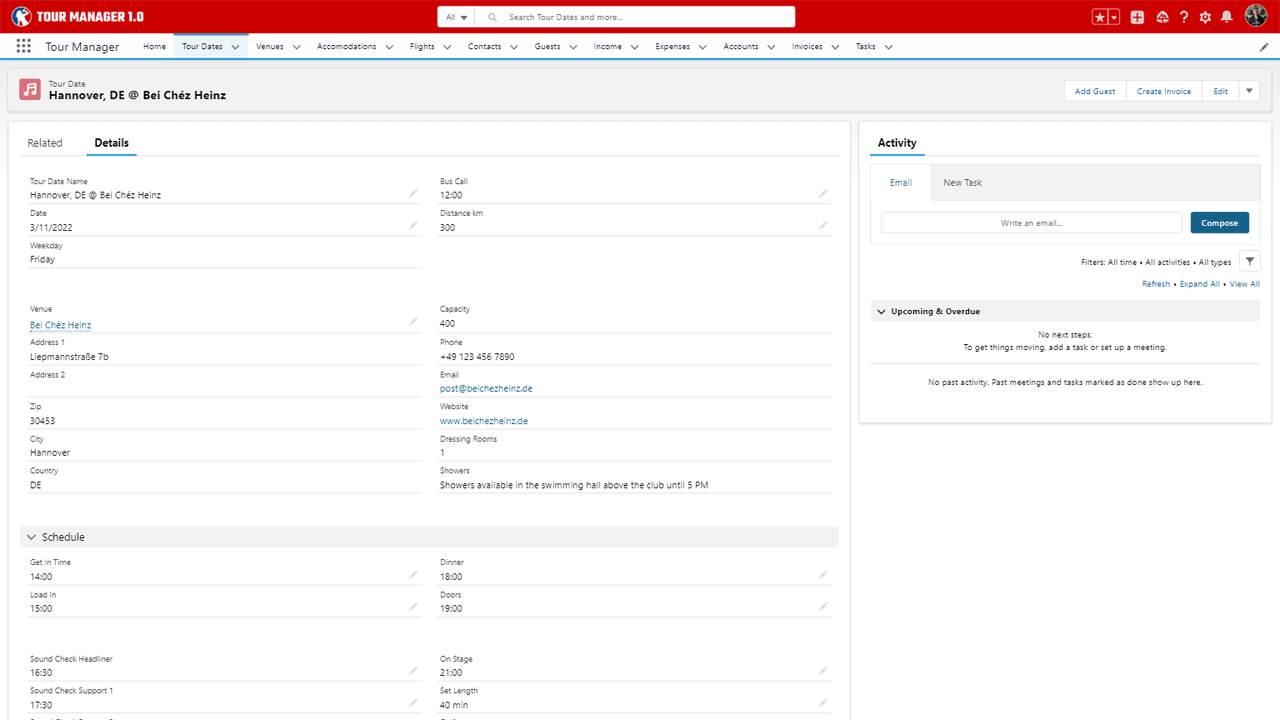Open the activity filter funnel icon
1280x720 pixels.
[x=1249, y=261]
